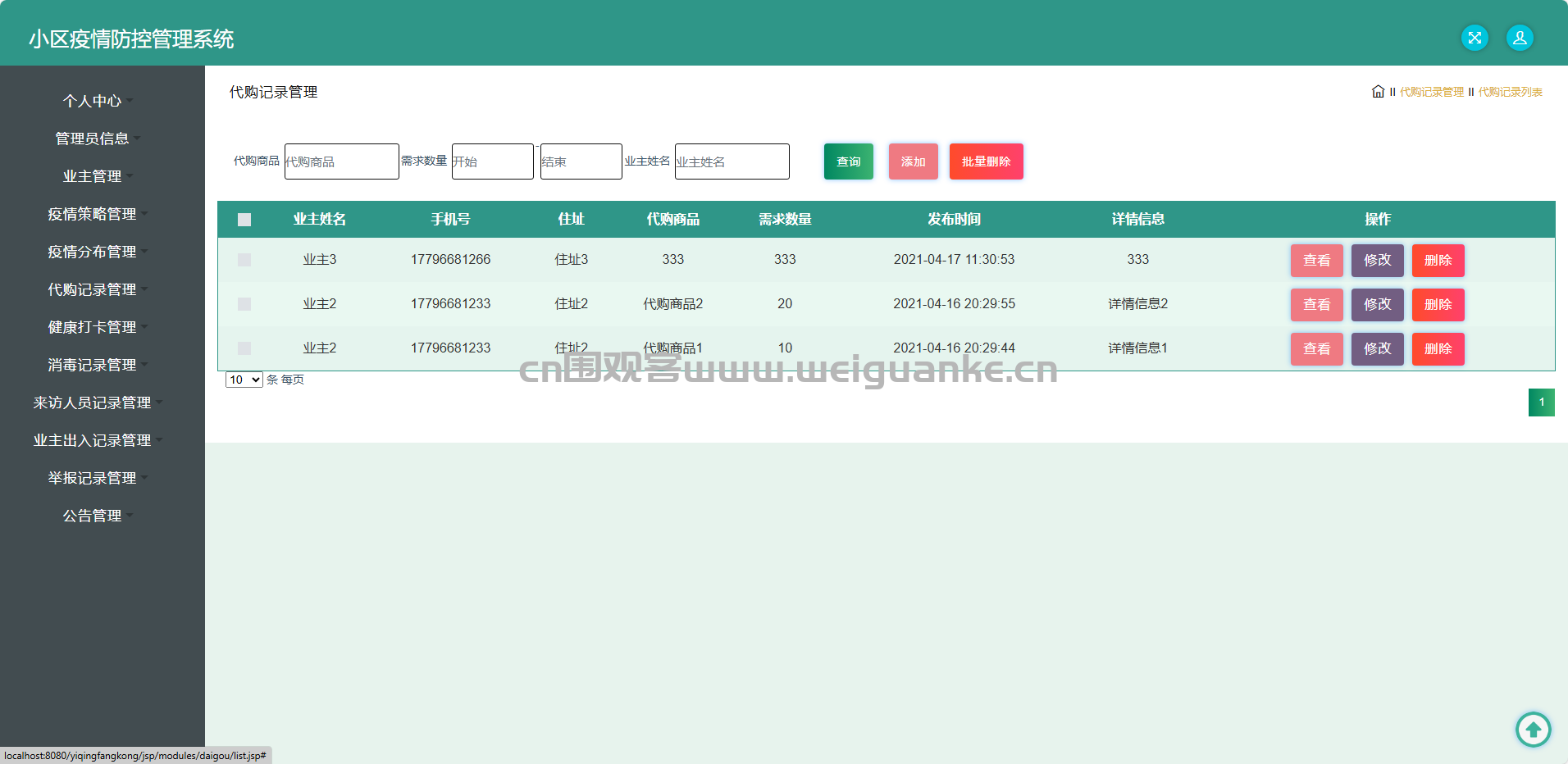Click timestamp 2021-04-16 20:29:55

954,303
